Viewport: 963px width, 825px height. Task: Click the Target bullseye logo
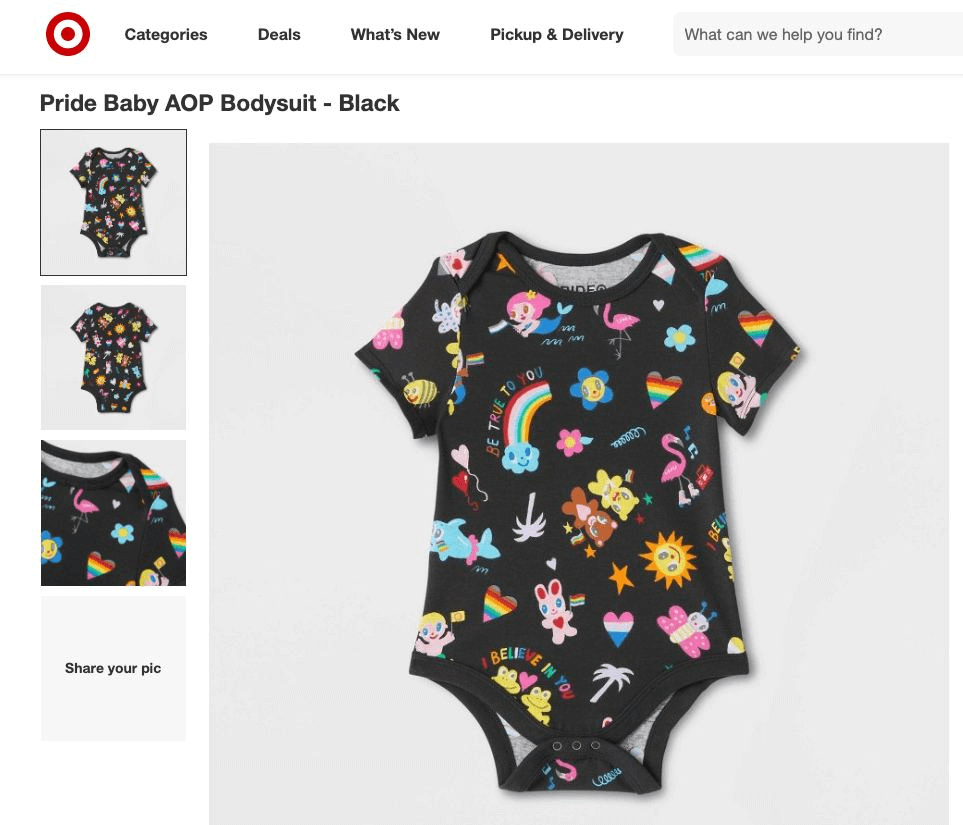coord(68,34)
